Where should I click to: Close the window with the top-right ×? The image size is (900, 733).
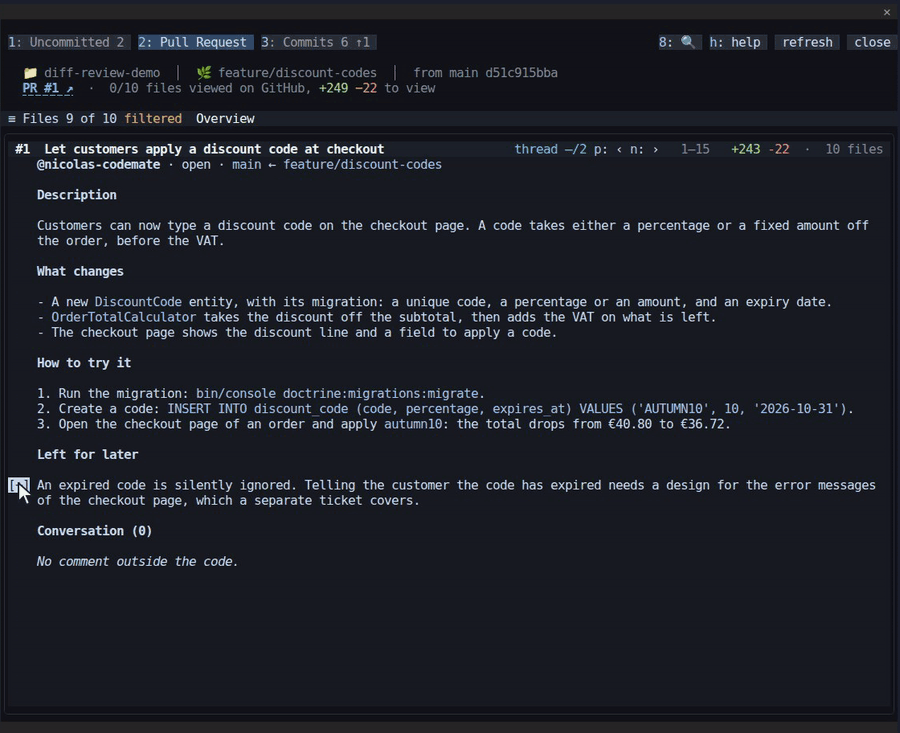tap(887, 12)
